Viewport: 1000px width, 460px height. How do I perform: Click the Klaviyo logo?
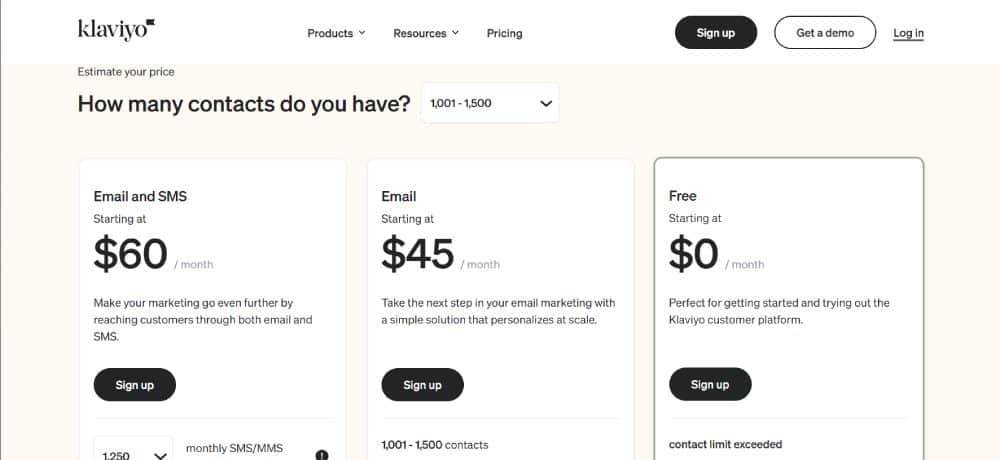pos(116,29)
